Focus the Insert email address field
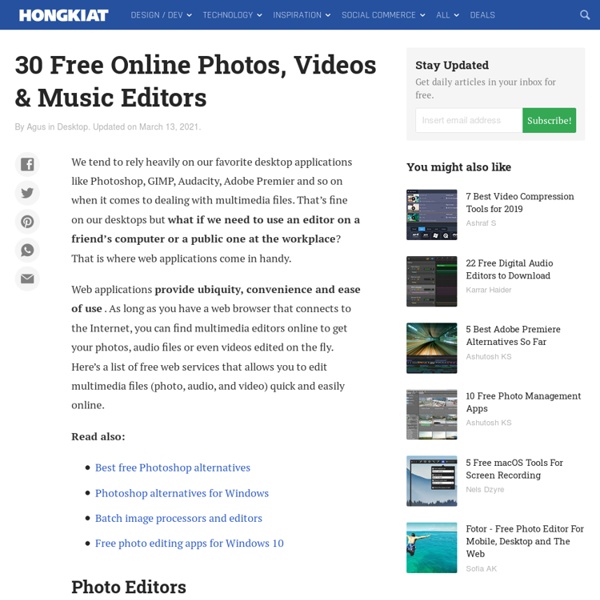The height and width of the screenshot is (600, 600). (x=469, y=121)
